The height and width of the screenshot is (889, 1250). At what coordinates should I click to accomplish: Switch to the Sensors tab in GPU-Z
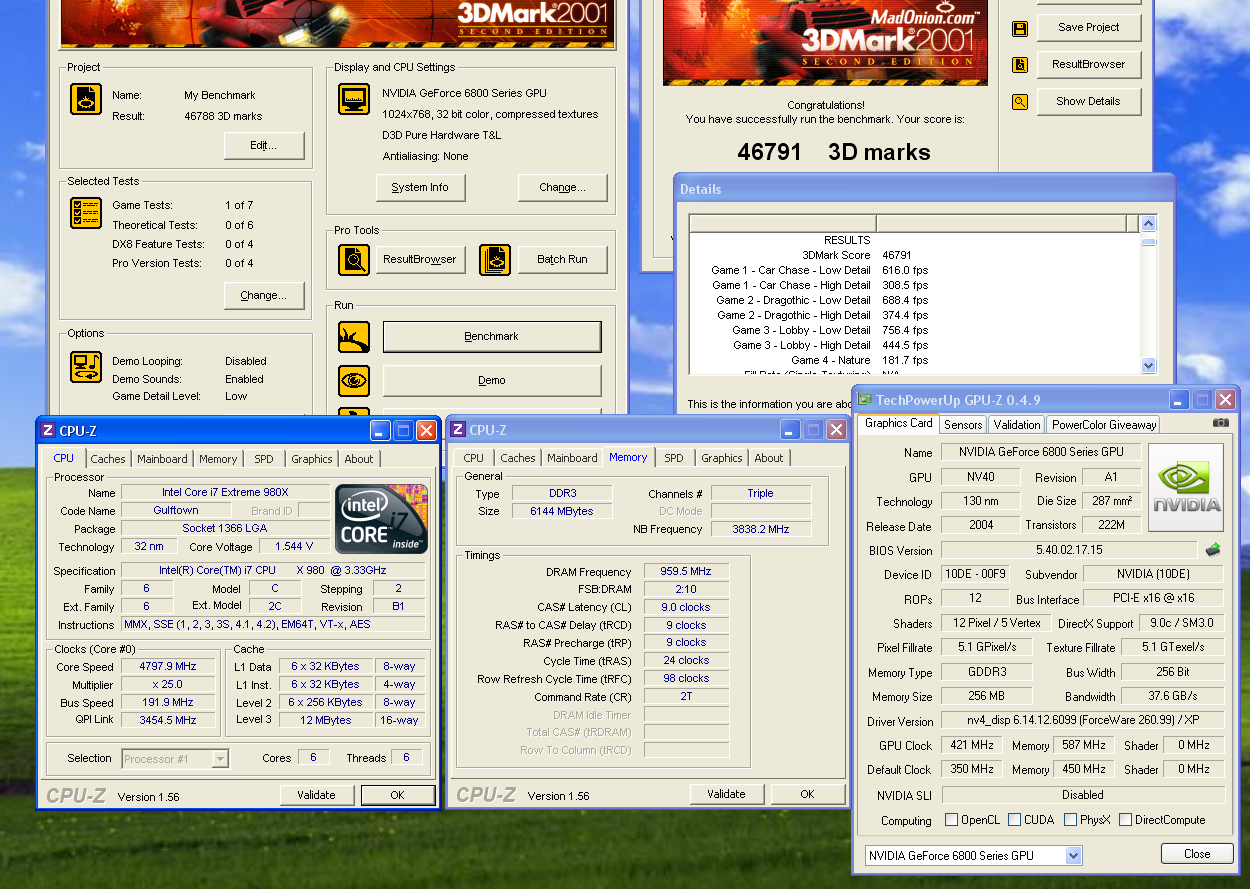(x=963, y=425)
